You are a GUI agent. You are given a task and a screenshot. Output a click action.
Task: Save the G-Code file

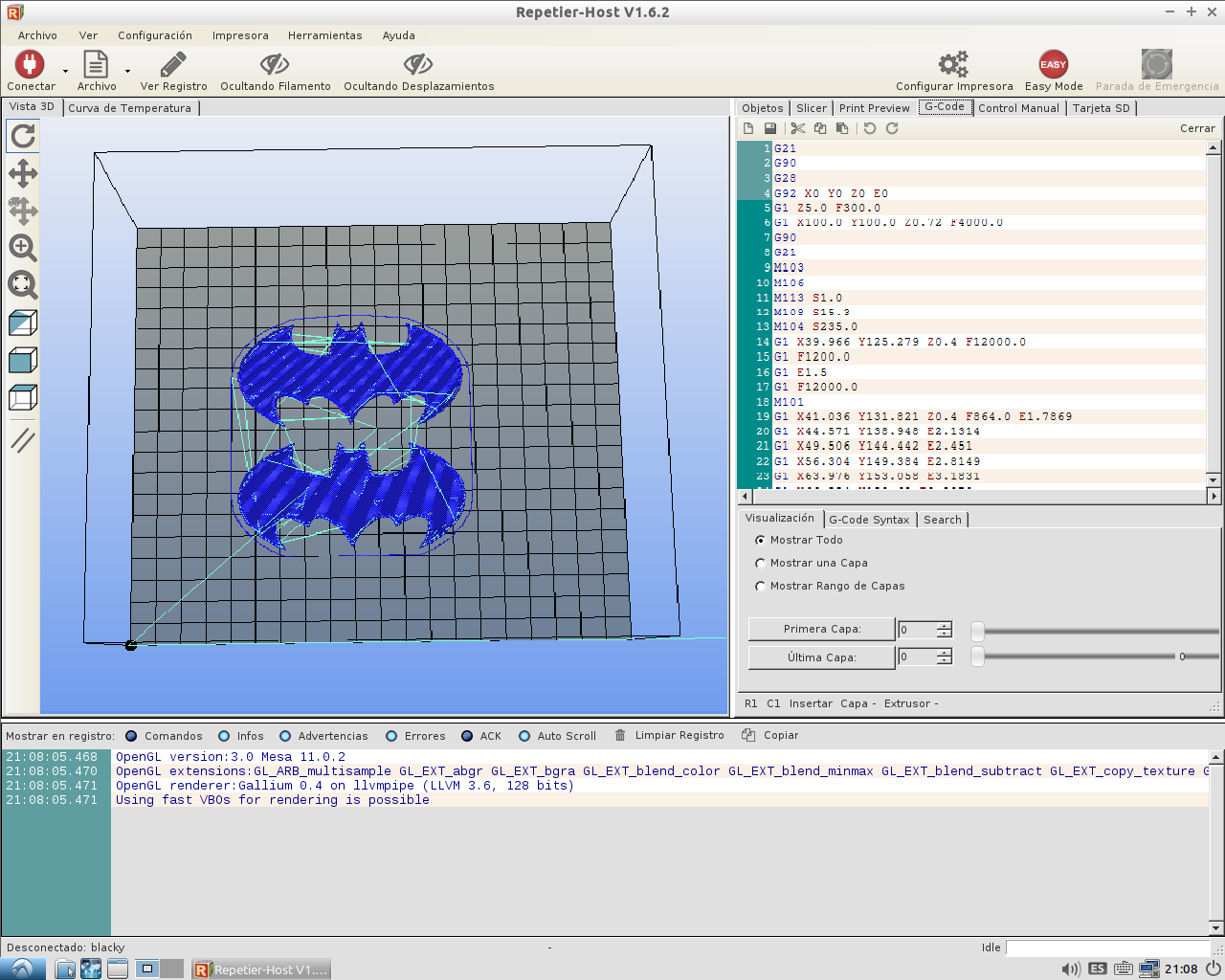tap(770, 128)
